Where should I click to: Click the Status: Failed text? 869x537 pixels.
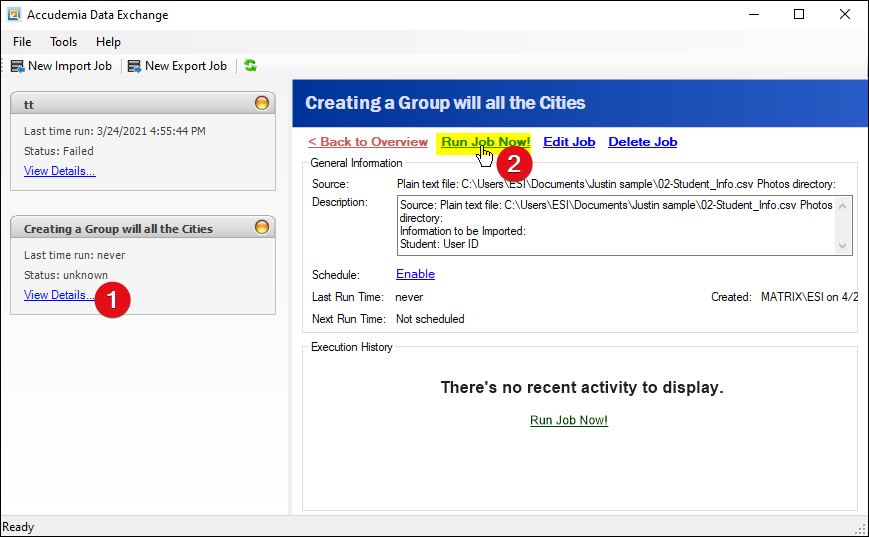click(x=59, y=151)
